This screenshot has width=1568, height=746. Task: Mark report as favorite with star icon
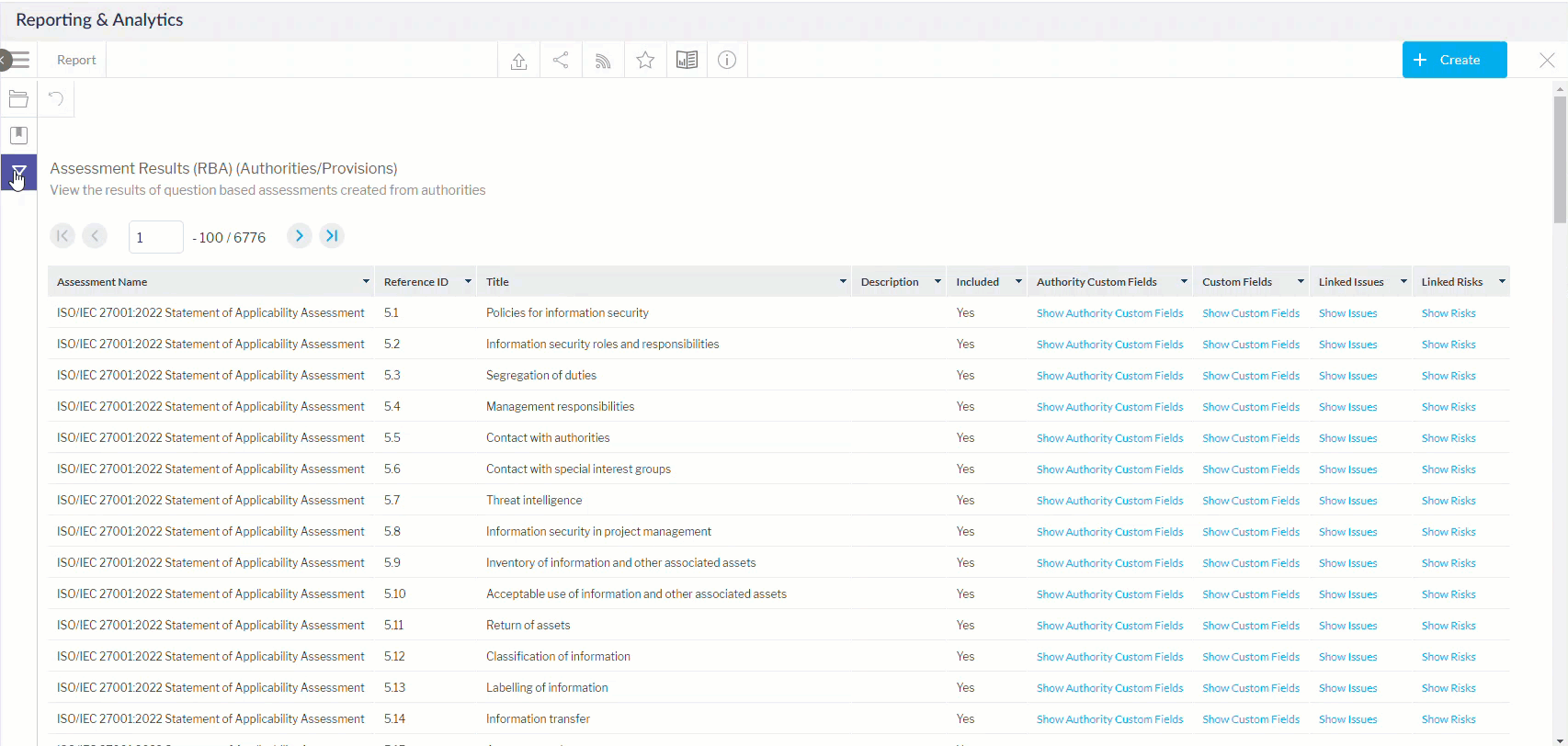[645, 61]
